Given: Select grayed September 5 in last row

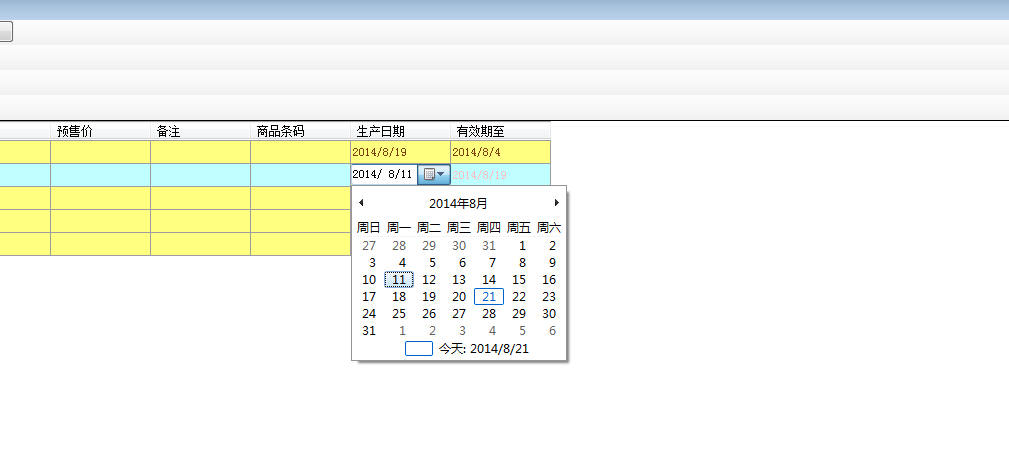Looking at the screenshot, I should click(x=522, y=331).
